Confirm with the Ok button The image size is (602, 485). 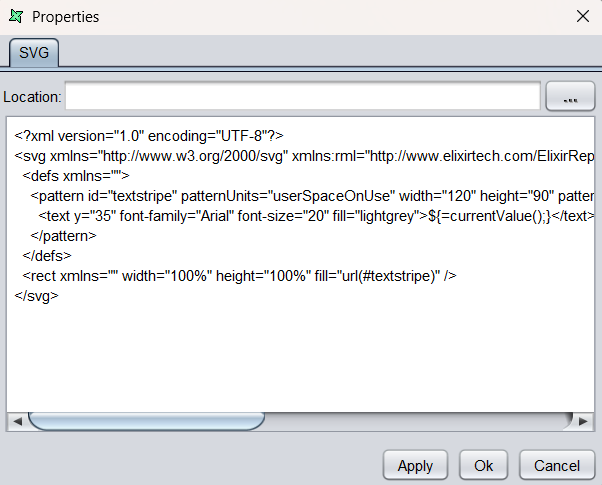tap(483, 465)
